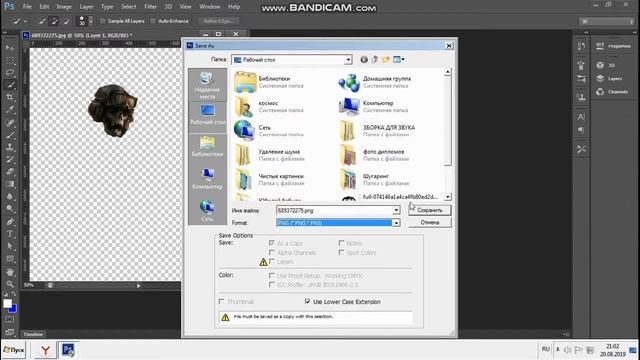Select the Lasso tool

pos(10,73)
